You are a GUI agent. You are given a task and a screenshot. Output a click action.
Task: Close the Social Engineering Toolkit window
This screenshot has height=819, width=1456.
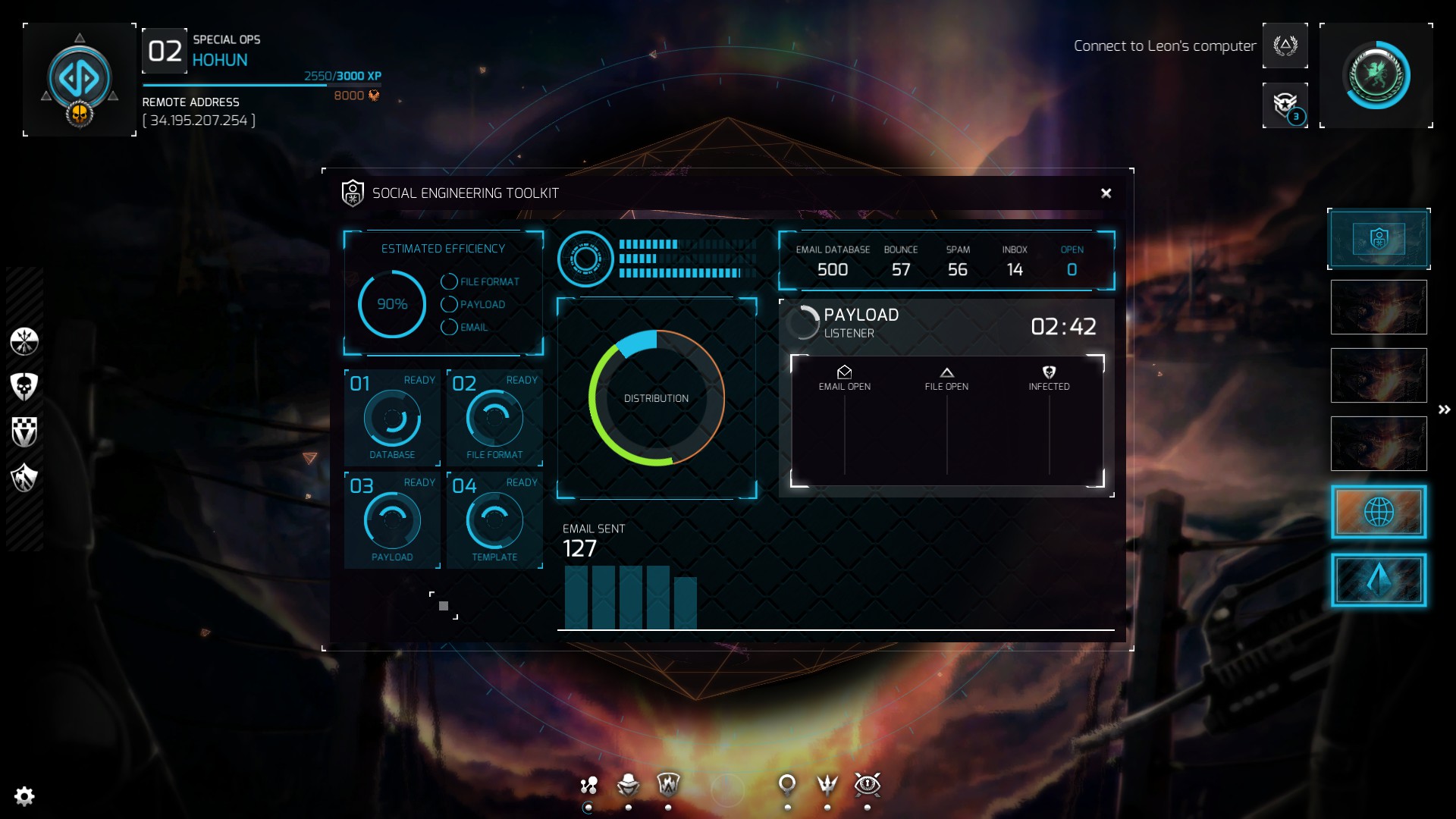click(1106, 193)
